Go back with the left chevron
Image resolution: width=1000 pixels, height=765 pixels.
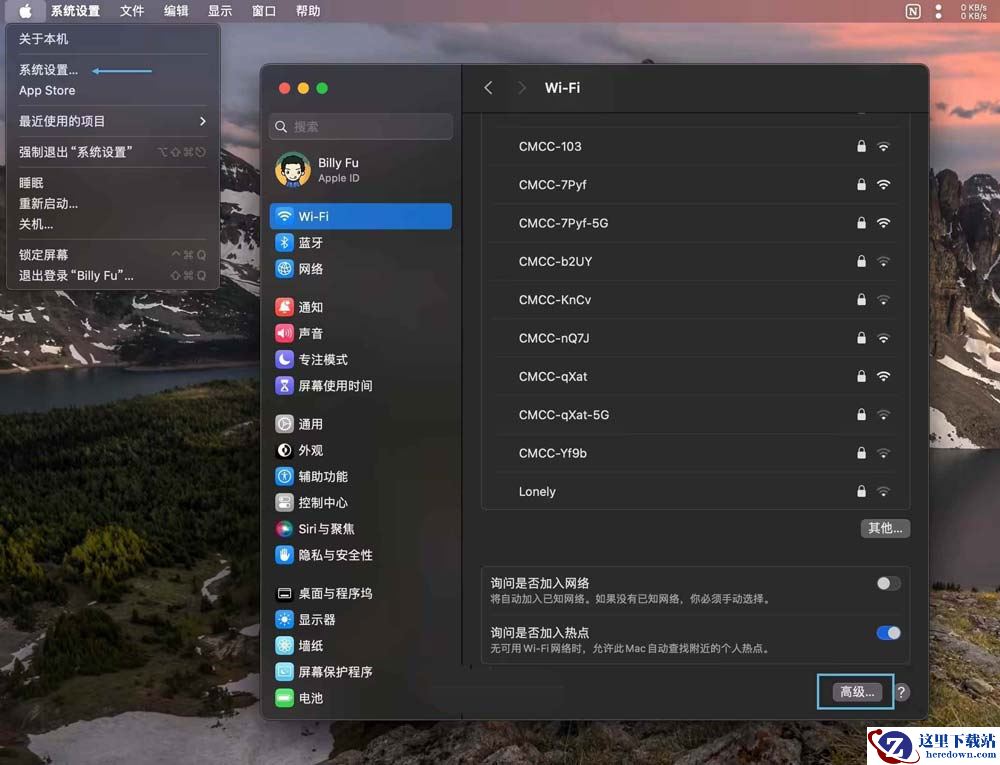pos(489,88)
